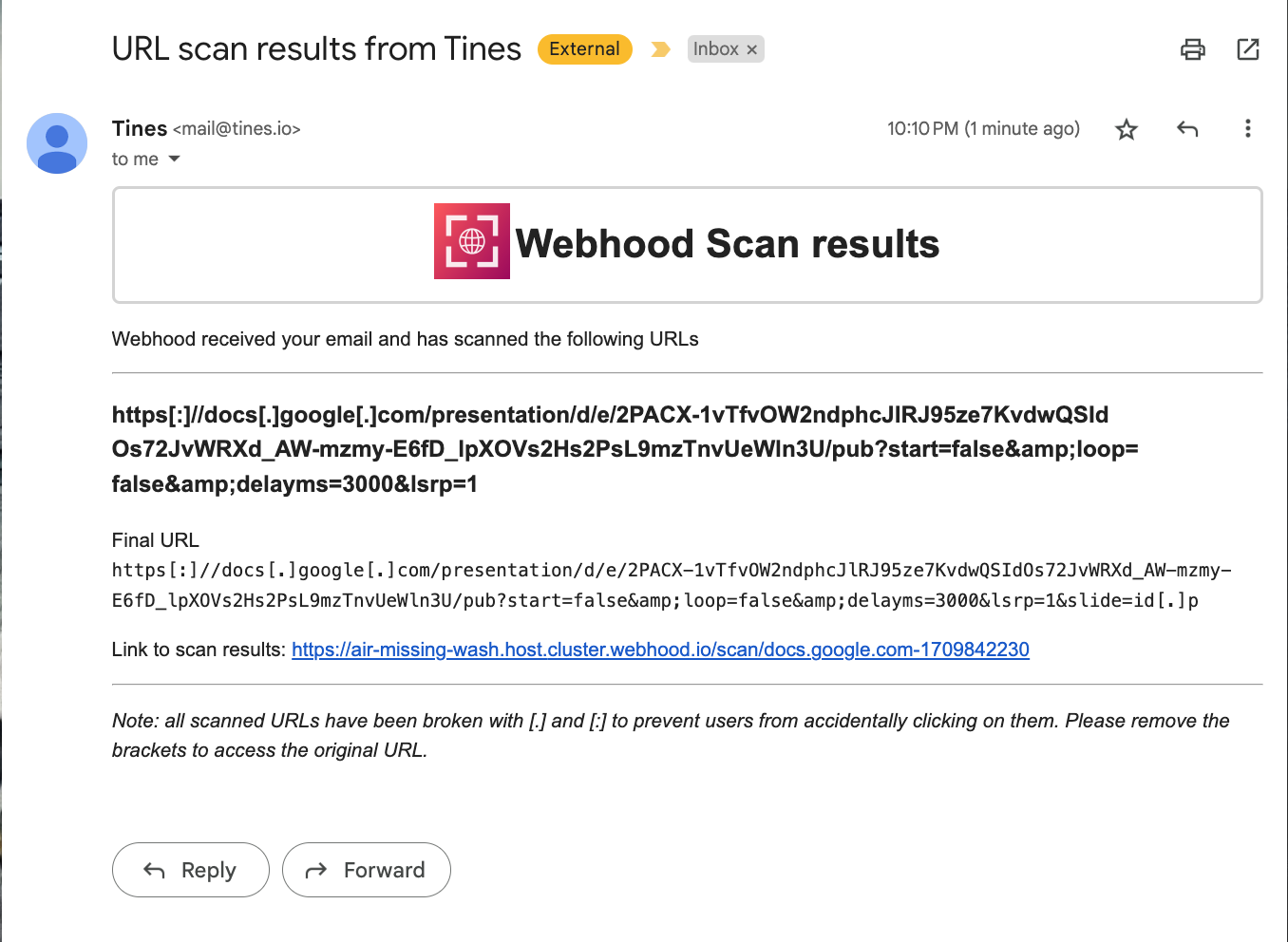Click the yellow importance marker icon

[661, 49]
